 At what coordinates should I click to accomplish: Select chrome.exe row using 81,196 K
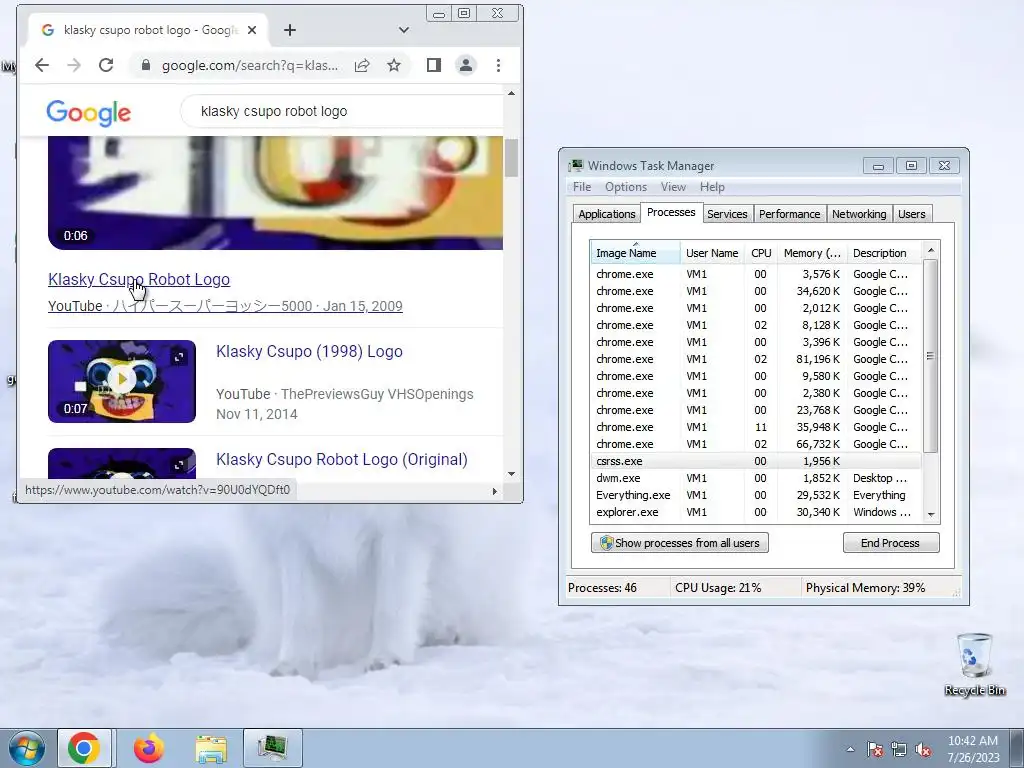756,359
